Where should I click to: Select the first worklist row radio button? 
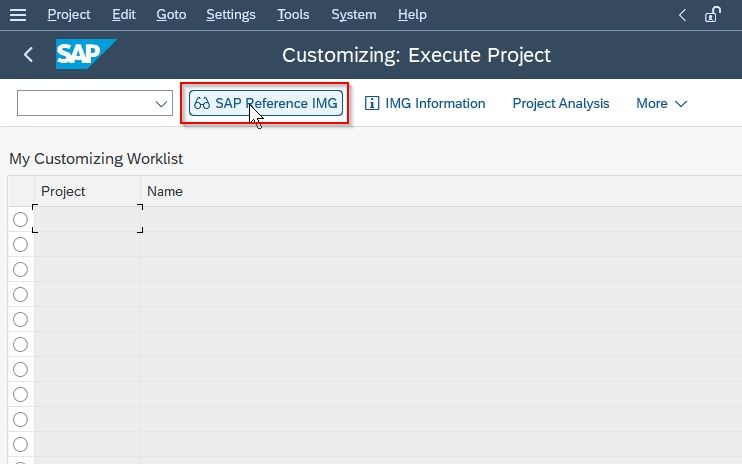[x=20, y=219]
